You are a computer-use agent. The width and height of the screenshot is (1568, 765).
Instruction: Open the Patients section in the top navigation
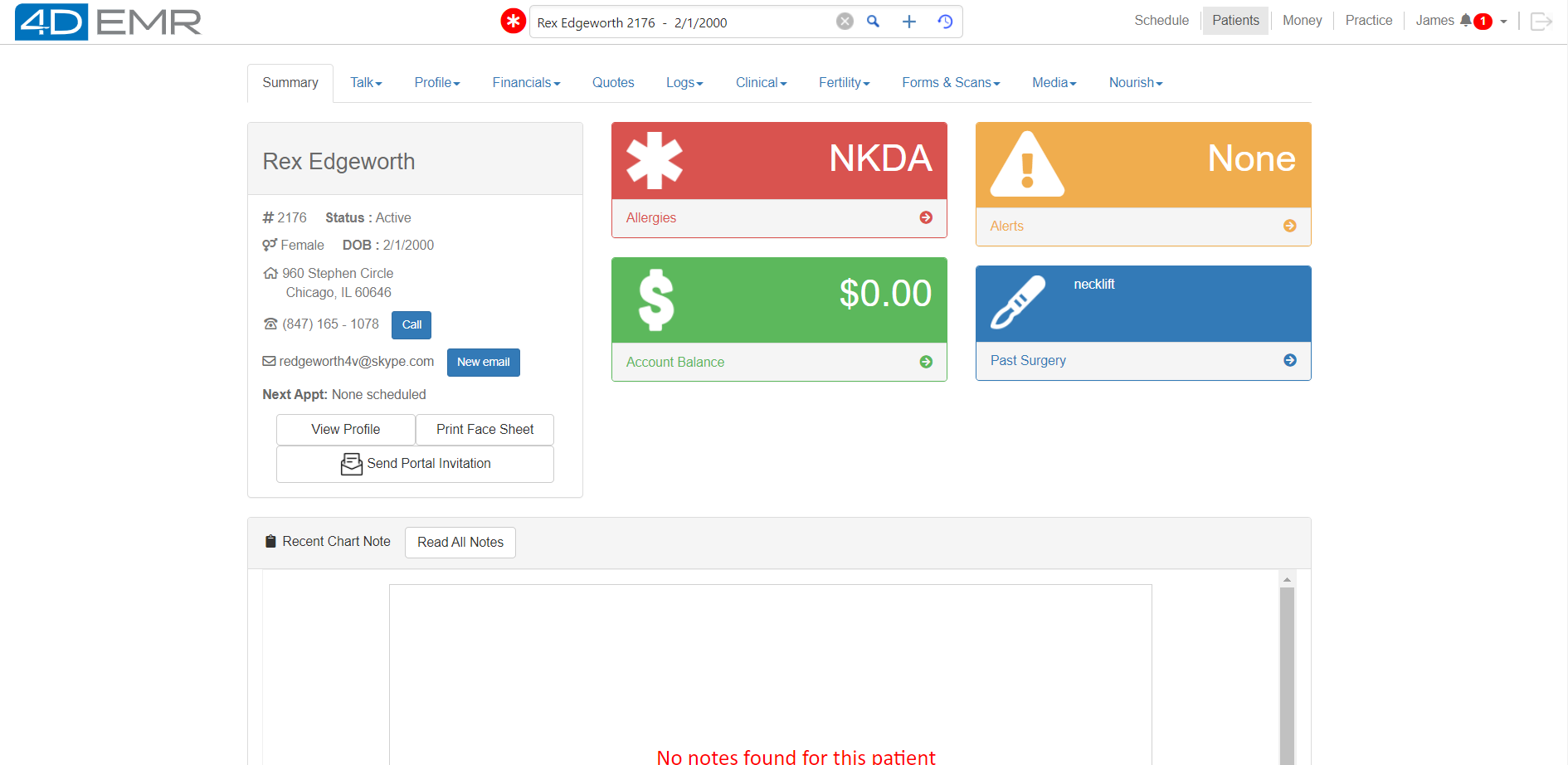(1235, 20)
